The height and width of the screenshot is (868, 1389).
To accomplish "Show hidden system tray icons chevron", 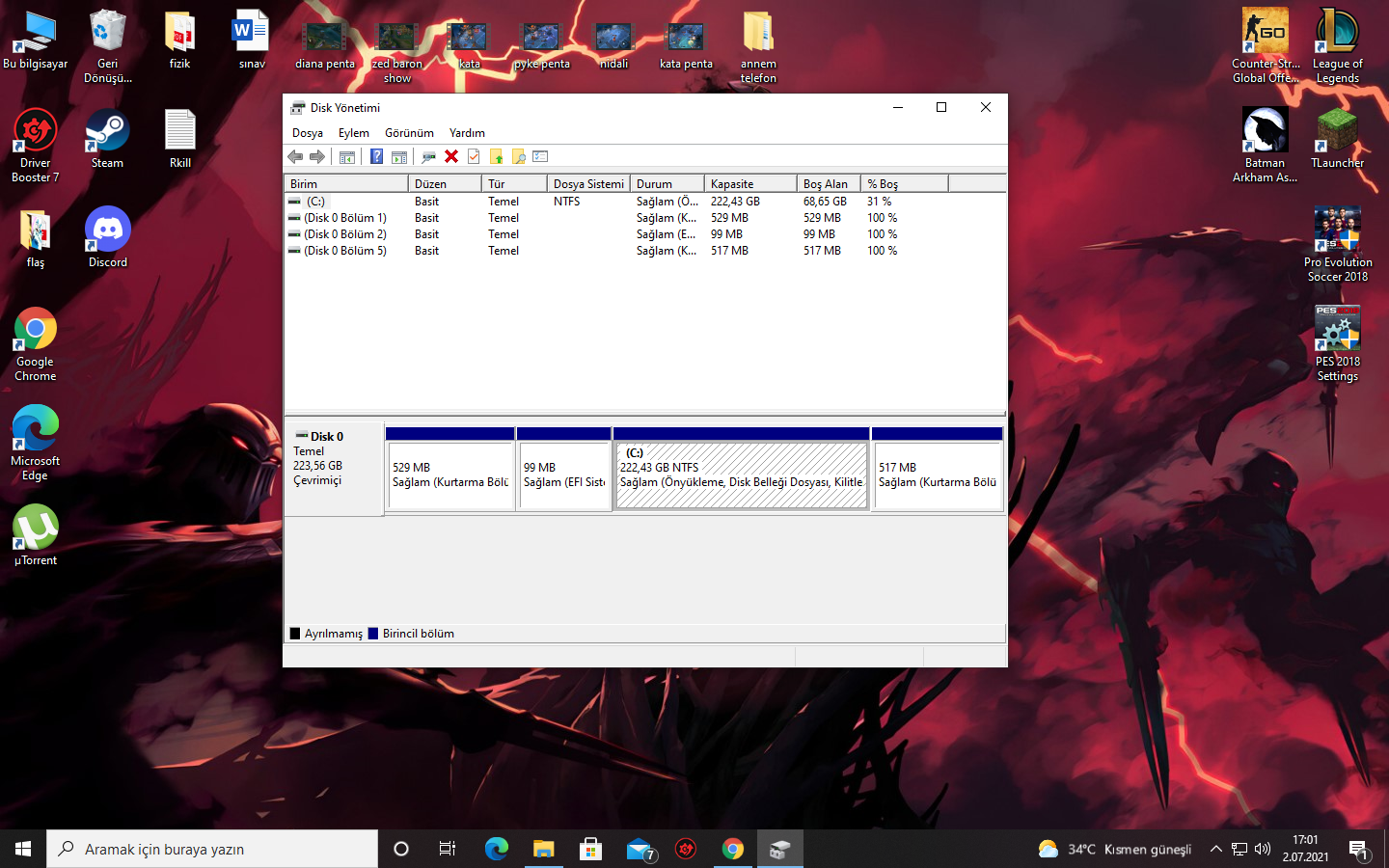I will pyautogui.click(x=1216, y=849).
